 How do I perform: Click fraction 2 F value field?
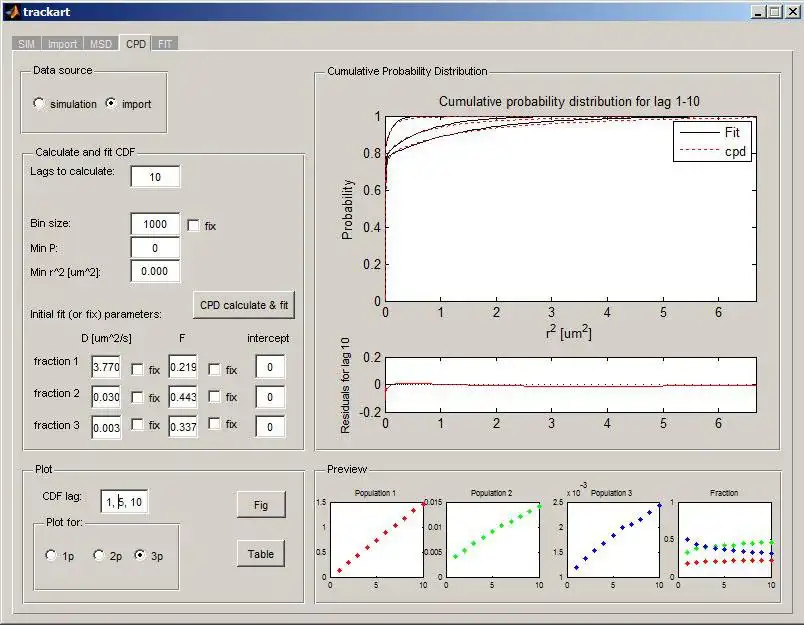pos(183,397)
